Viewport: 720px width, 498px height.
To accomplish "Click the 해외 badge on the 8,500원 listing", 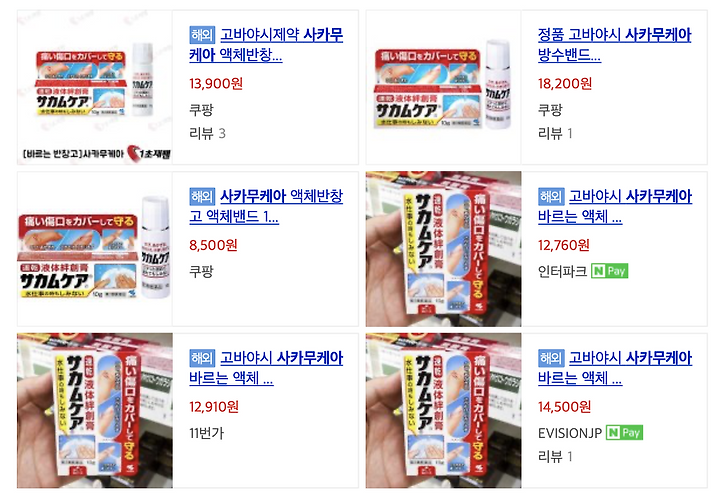I will [x=202, y=196].
